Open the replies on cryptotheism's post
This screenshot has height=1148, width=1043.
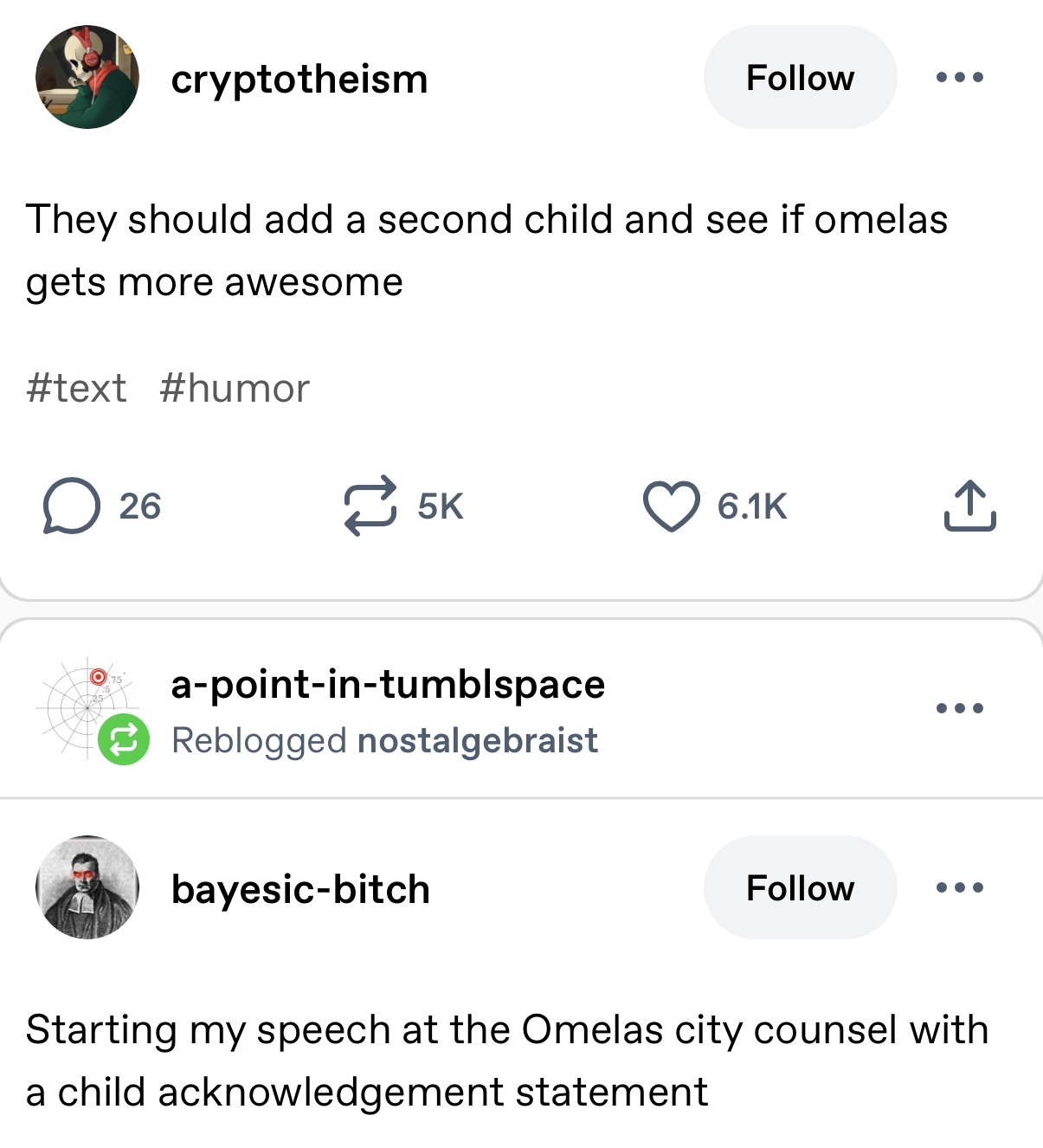click(71, 506)
